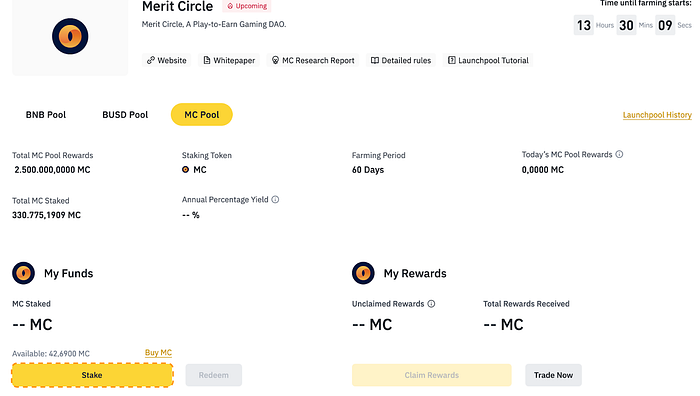This screenshot has width=700, height=396.
Task: Switch to the BUSD Pool tab
Action: [x=125, y=115]
